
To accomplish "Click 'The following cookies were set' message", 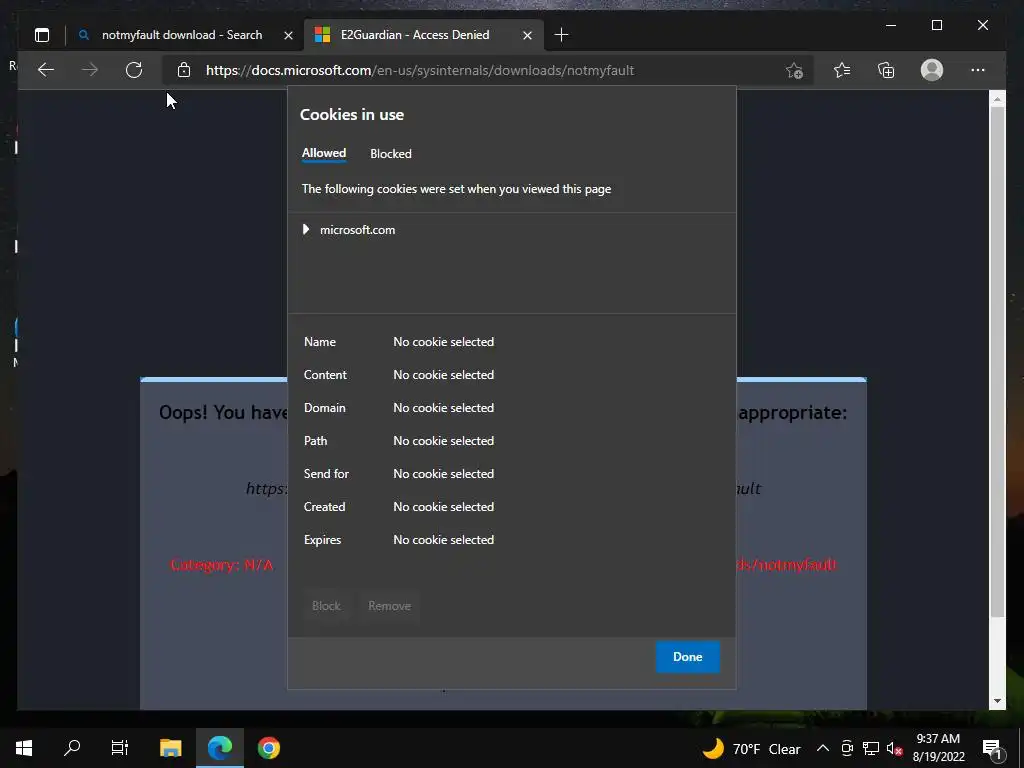I will (x=456, y=189).
